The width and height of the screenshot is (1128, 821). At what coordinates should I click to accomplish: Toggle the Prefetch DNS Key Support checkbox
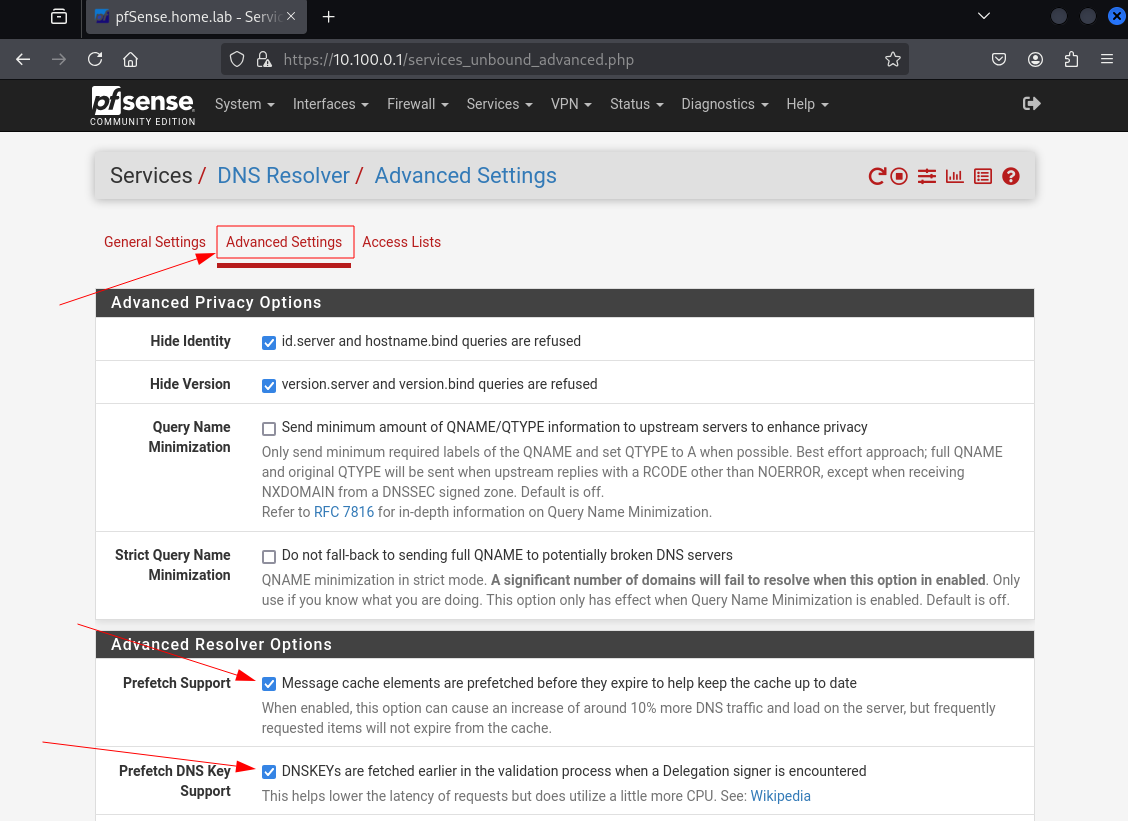269,772
